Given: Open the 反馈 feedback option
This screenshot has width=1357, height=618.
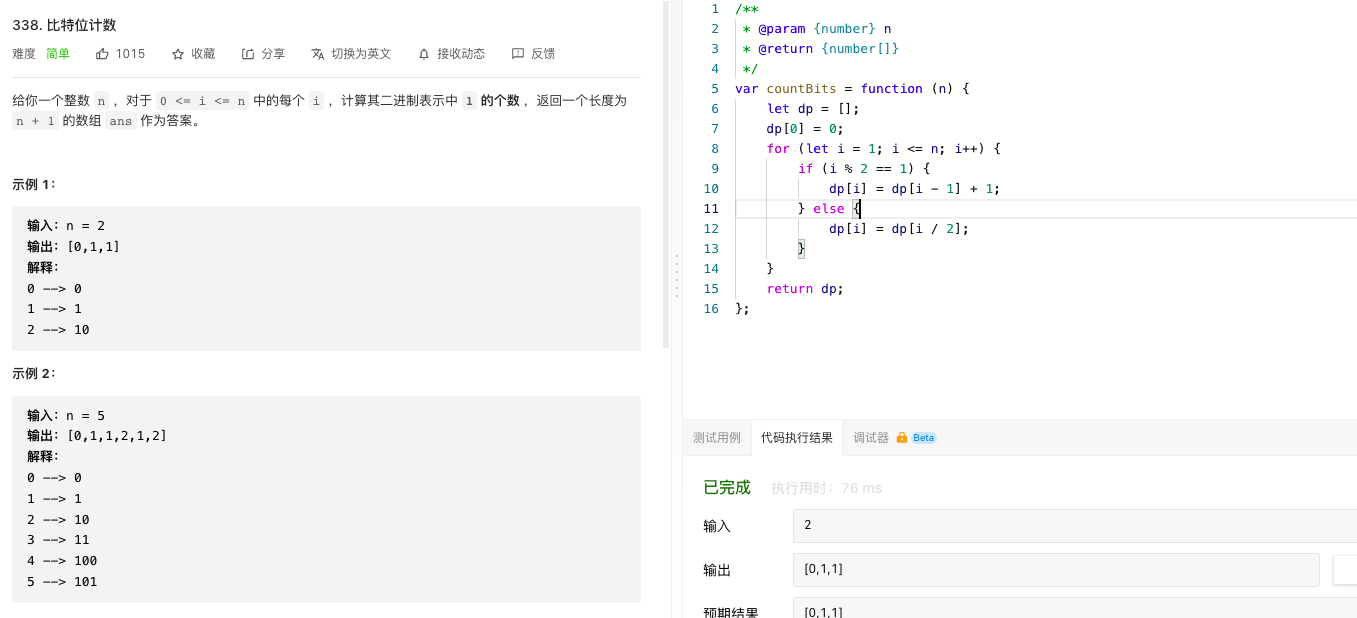Looking at the screenshot, I should pos(533,54).
